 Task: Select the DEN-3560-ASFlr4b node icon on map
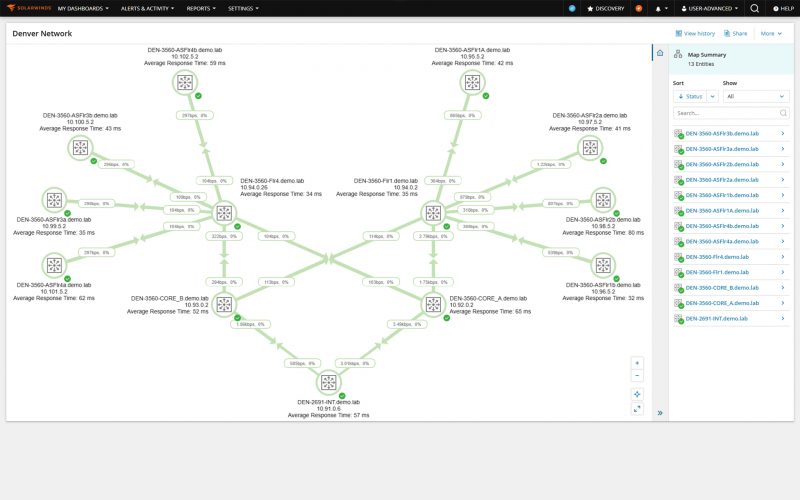[x=185, y=82]
